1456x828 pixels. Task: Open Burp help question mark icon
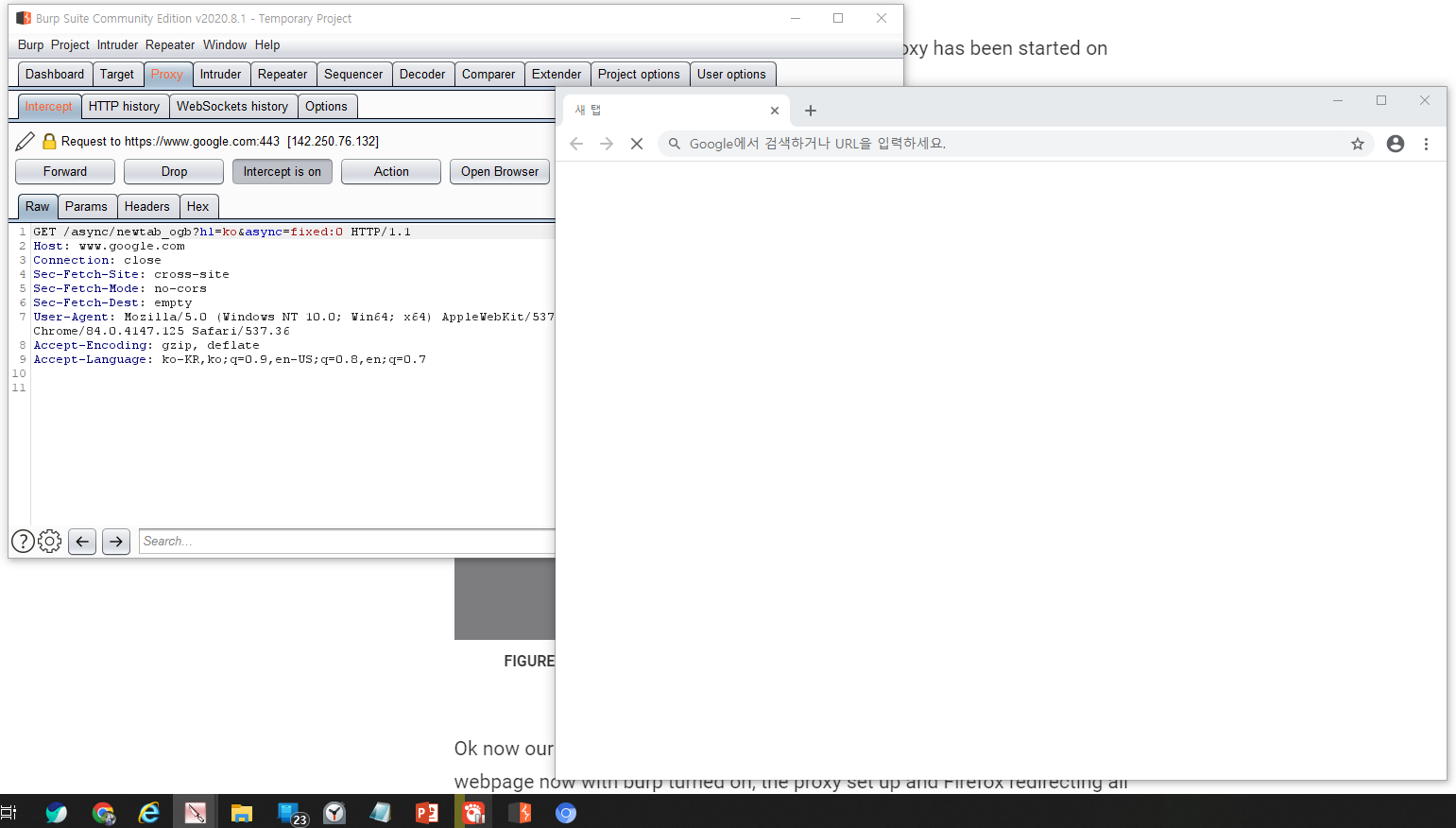click(23, 541)
